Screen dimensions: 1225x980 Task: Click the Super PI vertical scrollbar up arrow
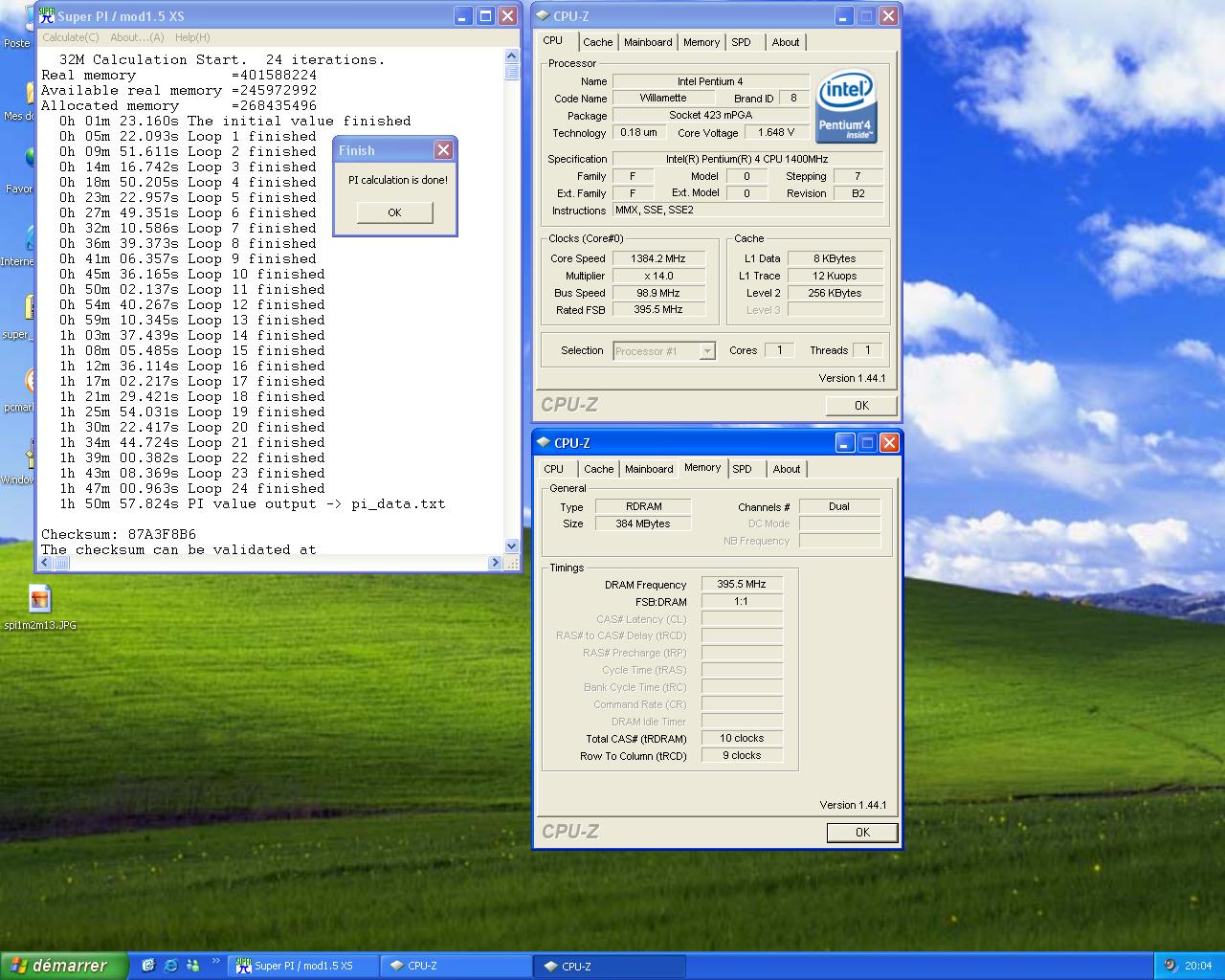(x=511, y=56)
